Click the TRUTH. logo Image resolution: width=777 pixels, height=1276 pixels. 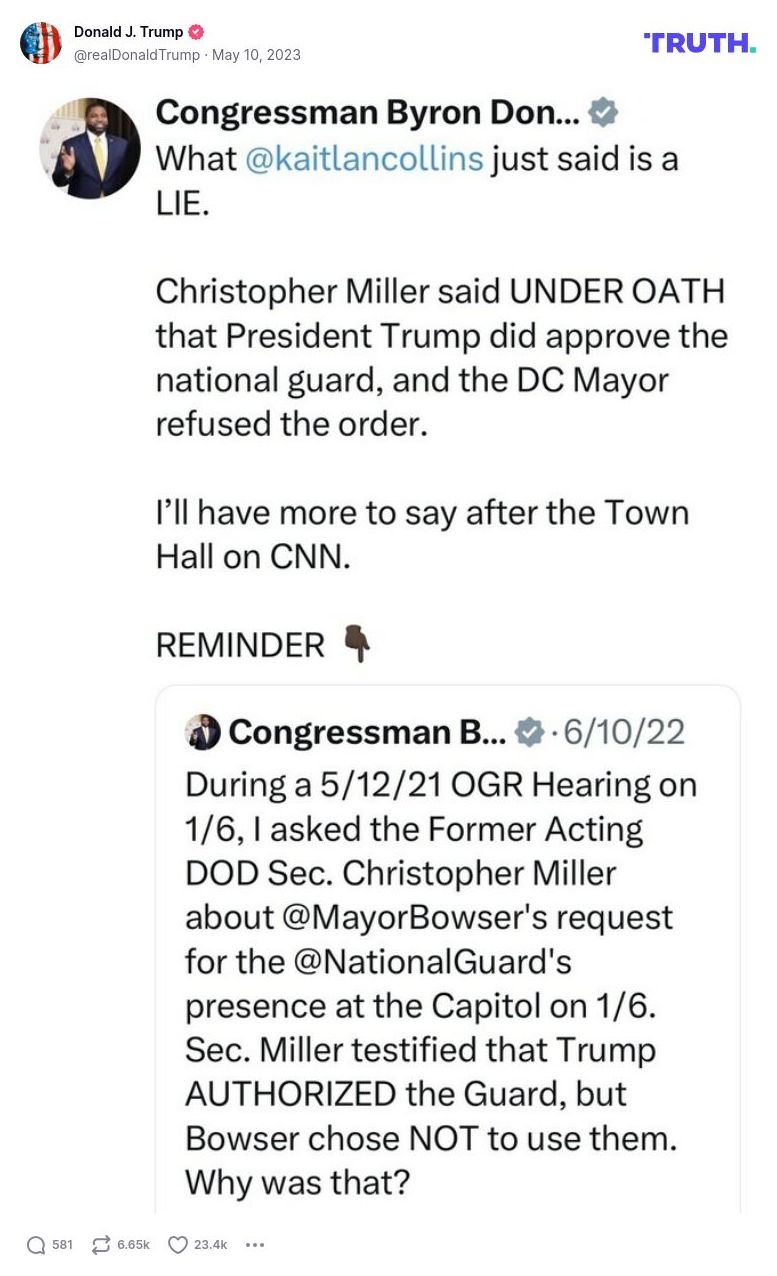pos(700,42)
